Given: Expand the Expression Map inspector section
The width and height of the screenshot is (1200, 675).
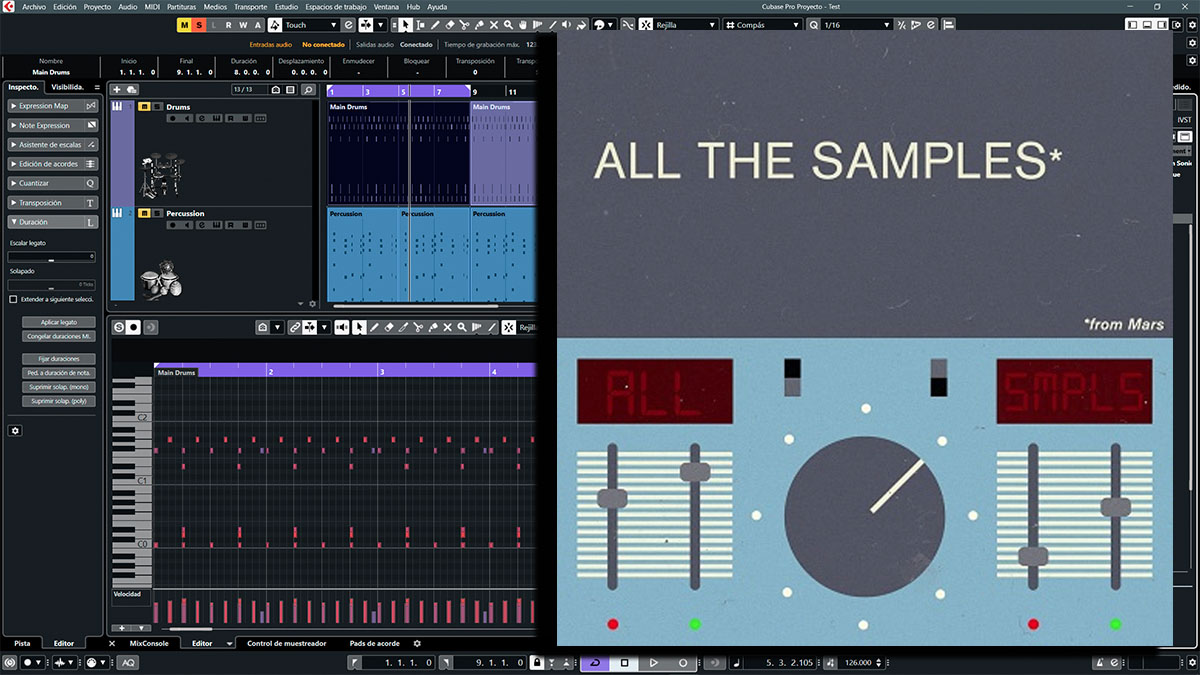Looking at the screenshot, I should (x=53, y=106).
